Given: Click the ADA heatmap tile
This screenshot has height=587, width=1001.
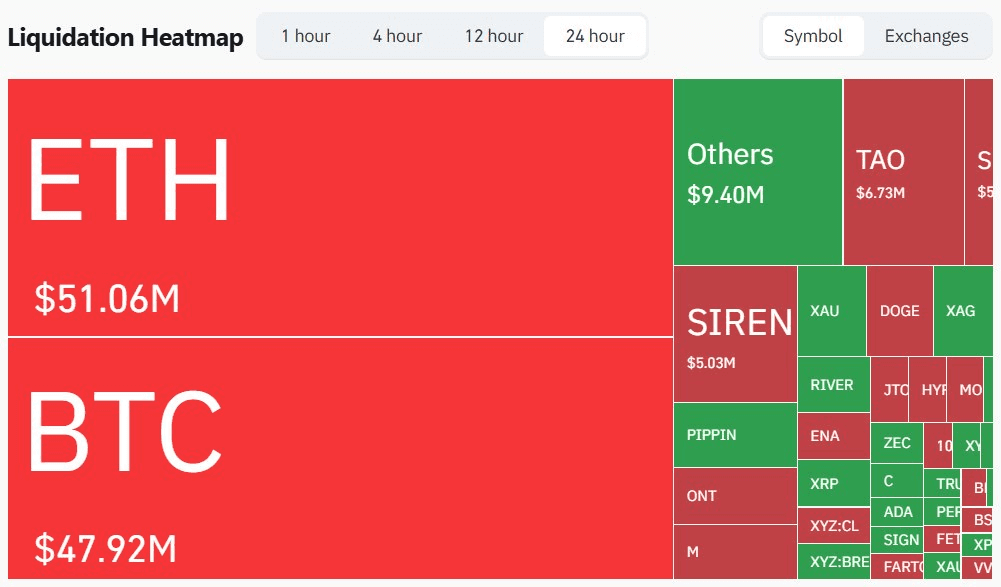Looking at the screenshot, I should (x=897, y=512).
